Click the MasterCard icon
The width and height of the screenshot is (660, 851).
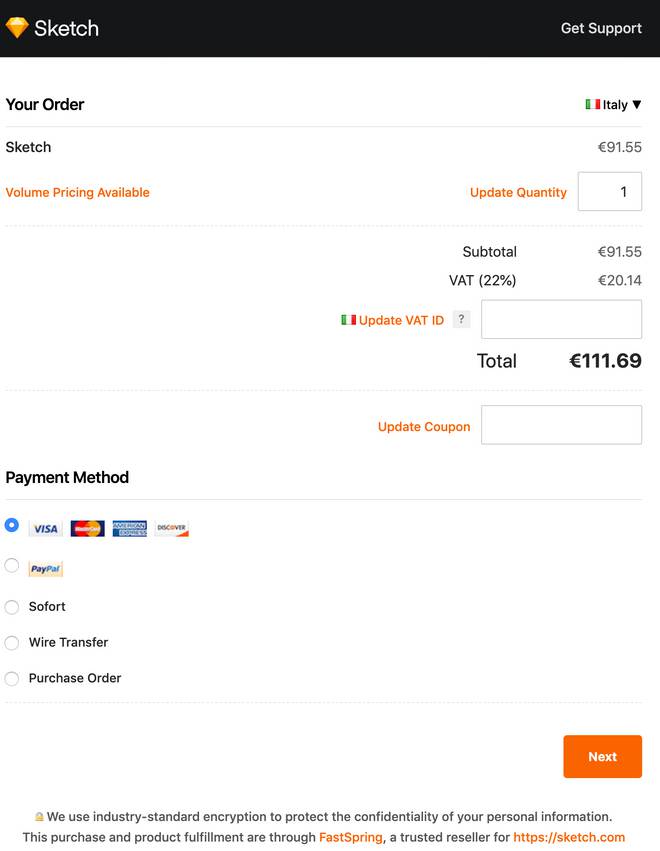click(x=88, y=528)
